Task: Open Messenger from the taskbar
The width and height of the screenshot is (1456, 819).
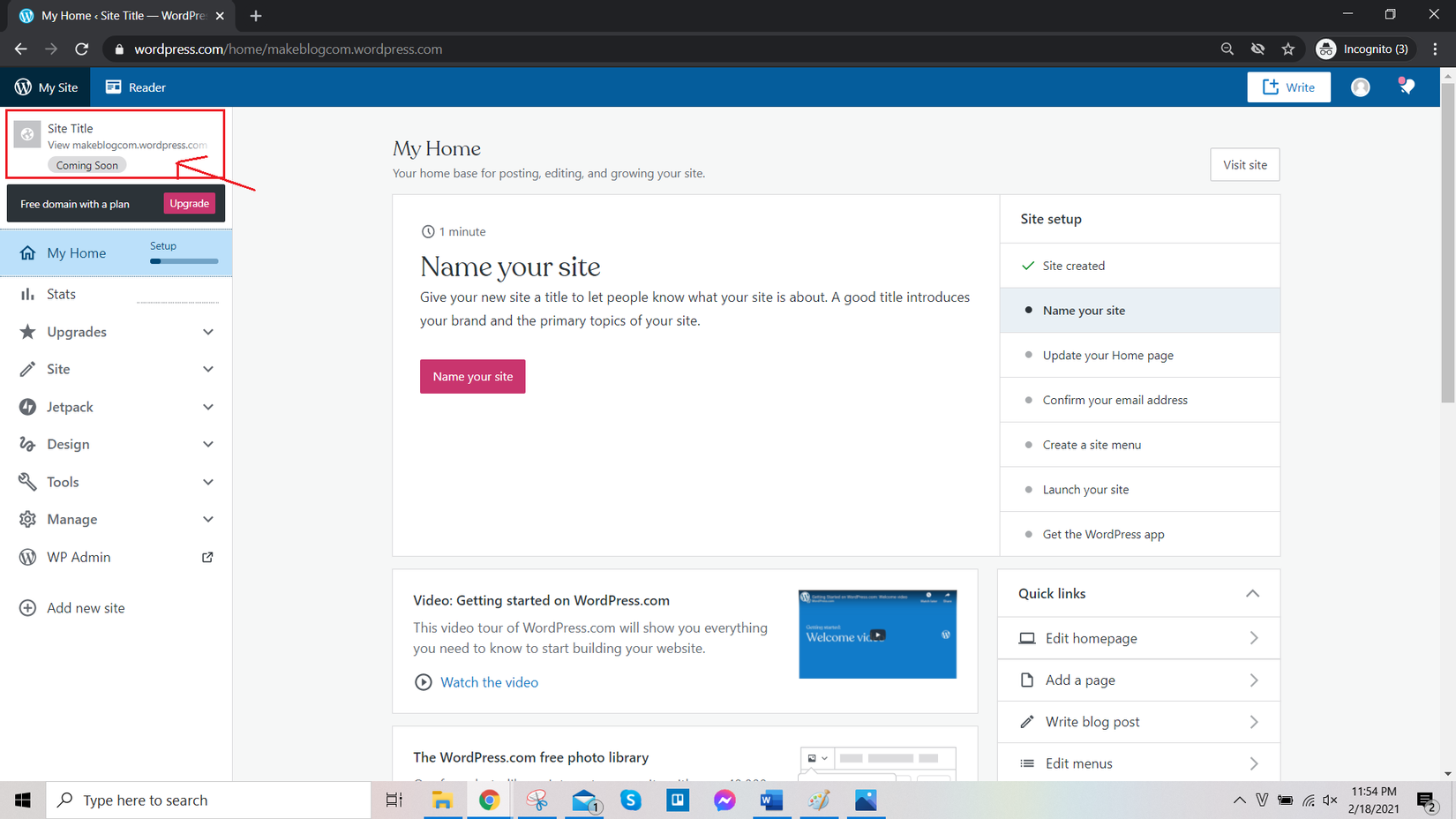Action: pyautogui.click(x=724, y=800)
